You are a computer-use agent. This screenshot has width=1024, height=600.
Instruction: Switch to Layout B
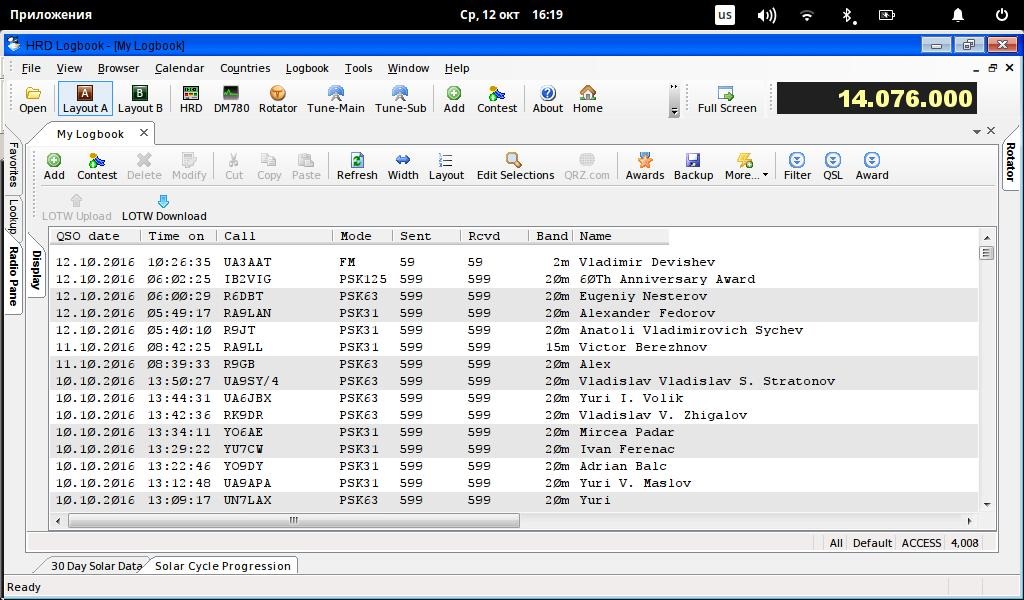pos(140,99)
